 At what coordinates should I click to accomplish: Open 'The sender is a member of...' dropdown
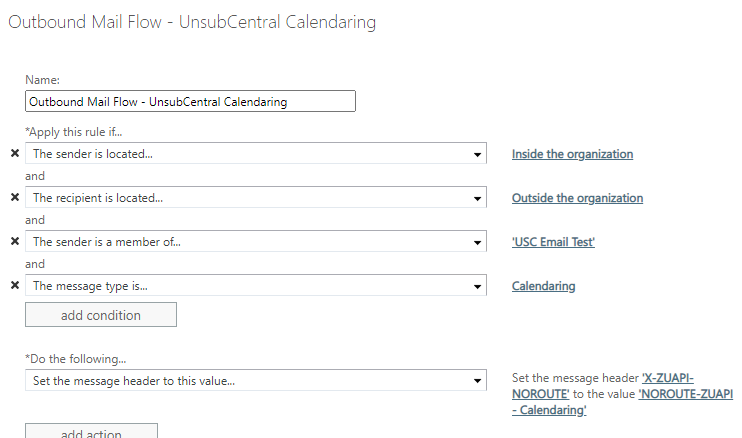point(255,241)
